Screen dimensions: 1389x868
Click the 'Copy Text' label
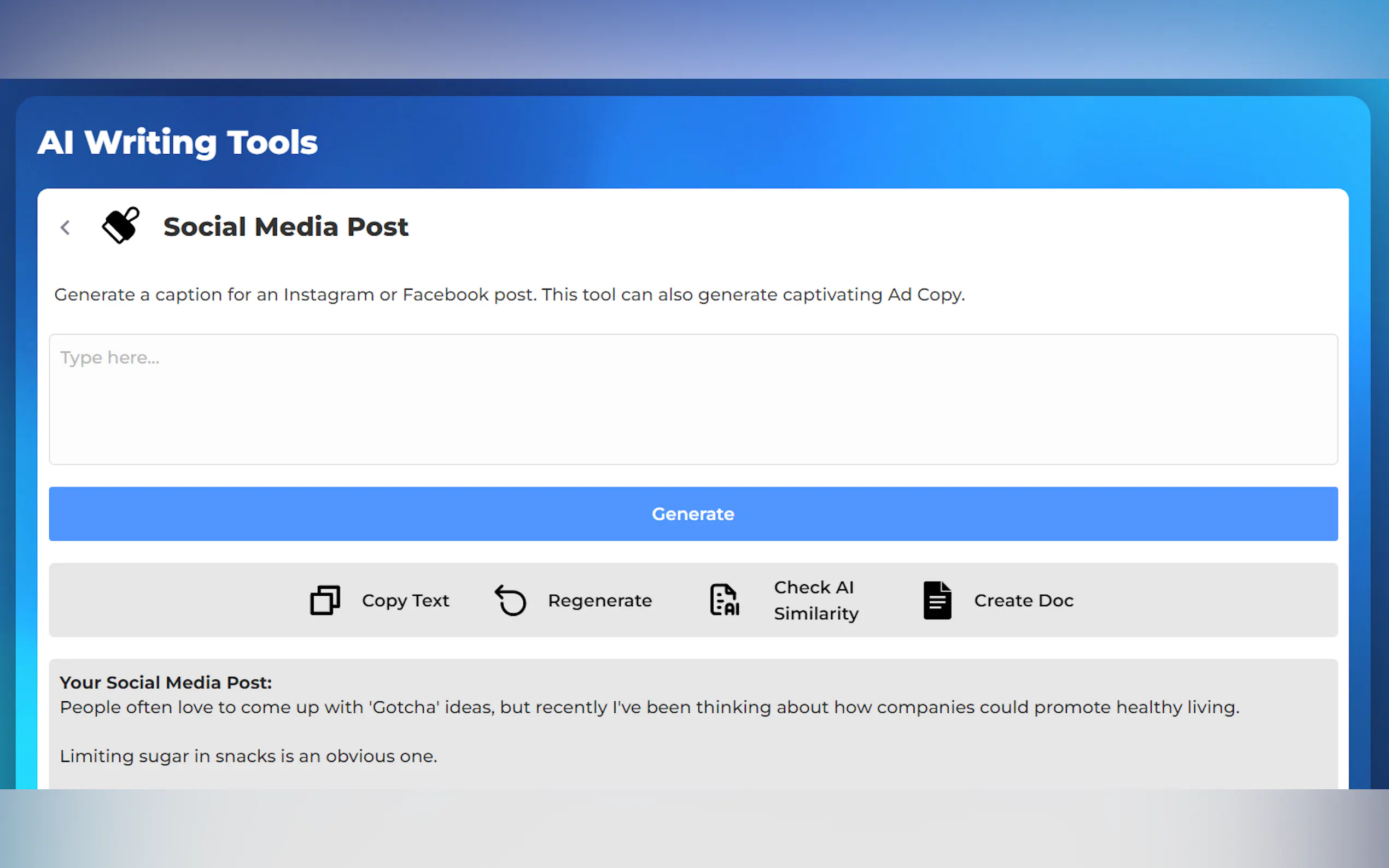[405, 601]
